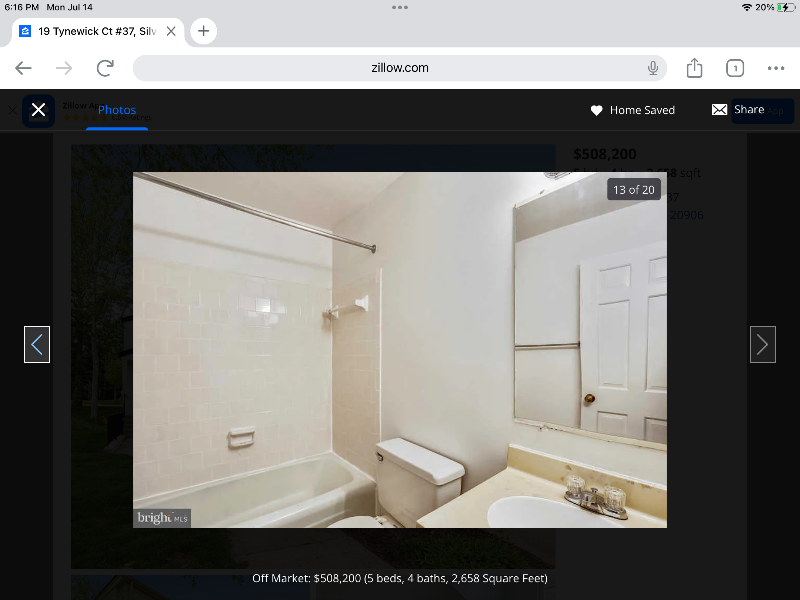Tap the microphone in the address bar
Viewport: 800px width, 600px height.
(x=653, y=68)
